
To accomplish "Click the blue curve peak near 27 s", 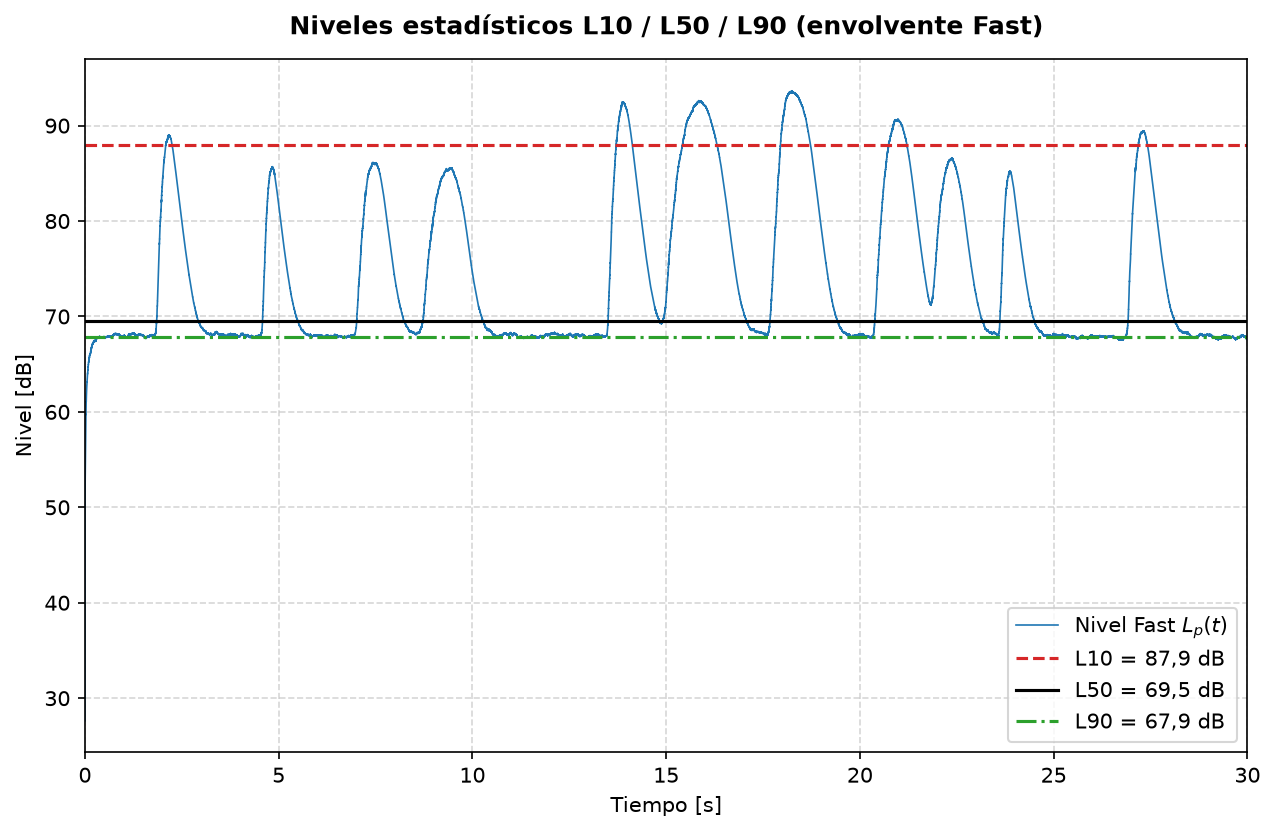I will pos(1142,131).
